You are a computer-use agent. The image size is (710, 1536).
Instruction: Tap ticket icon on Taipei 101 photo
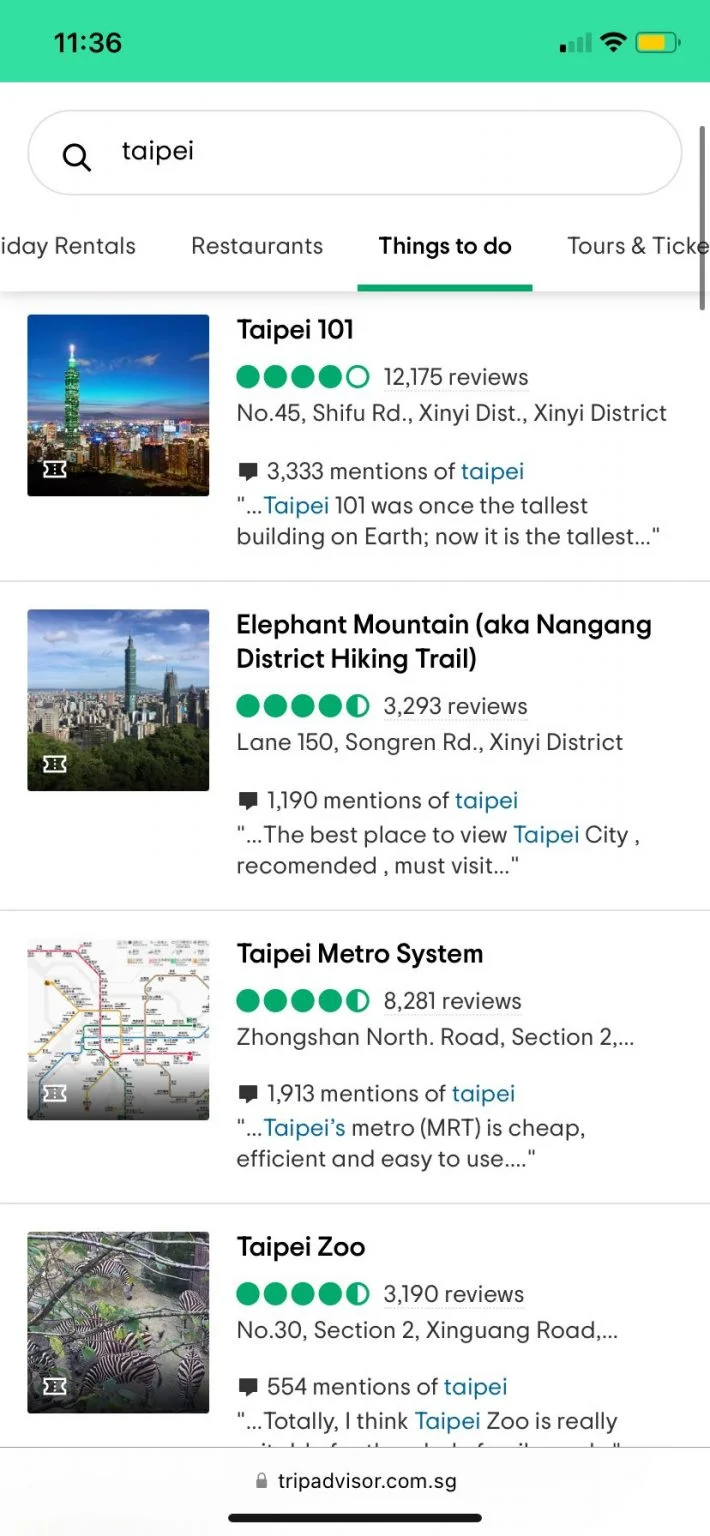(55, 469)
